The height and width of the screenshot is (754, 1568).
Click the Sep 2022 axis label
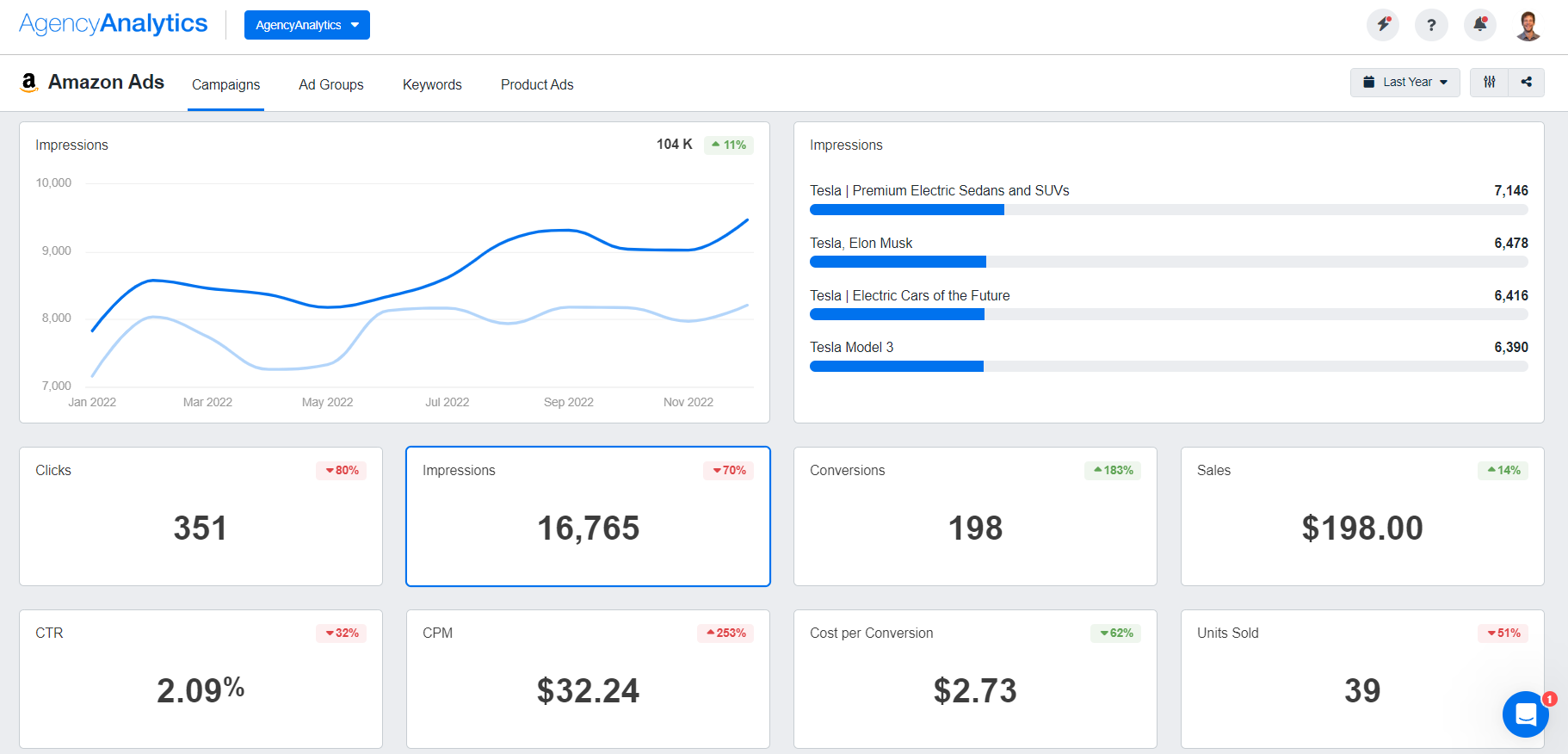coord(569,402)
